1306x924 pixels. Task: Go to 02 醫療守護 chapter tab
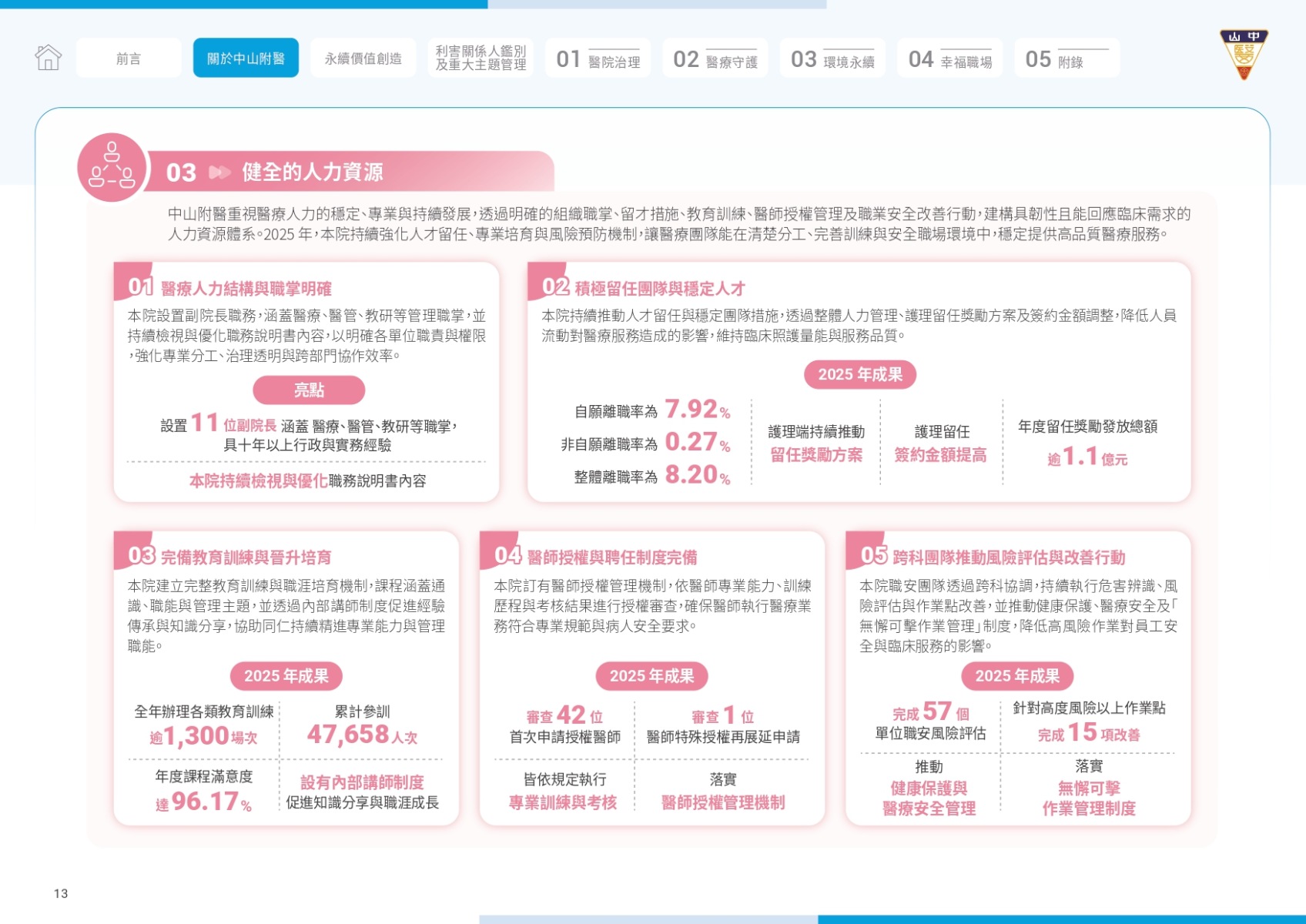(715, 59)
